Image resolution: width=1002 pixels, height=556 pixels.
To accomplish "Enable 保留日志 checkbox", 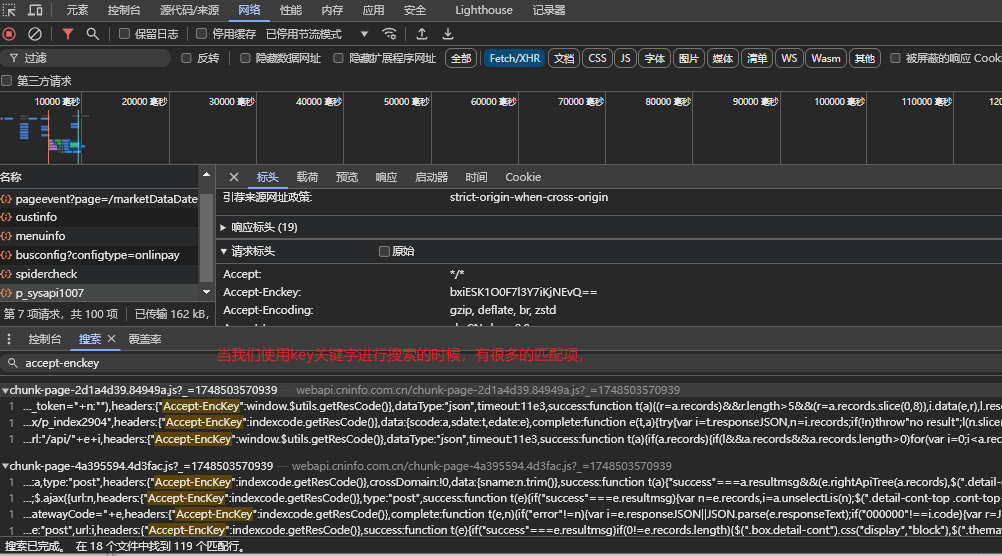I will [x=125, y=34].
